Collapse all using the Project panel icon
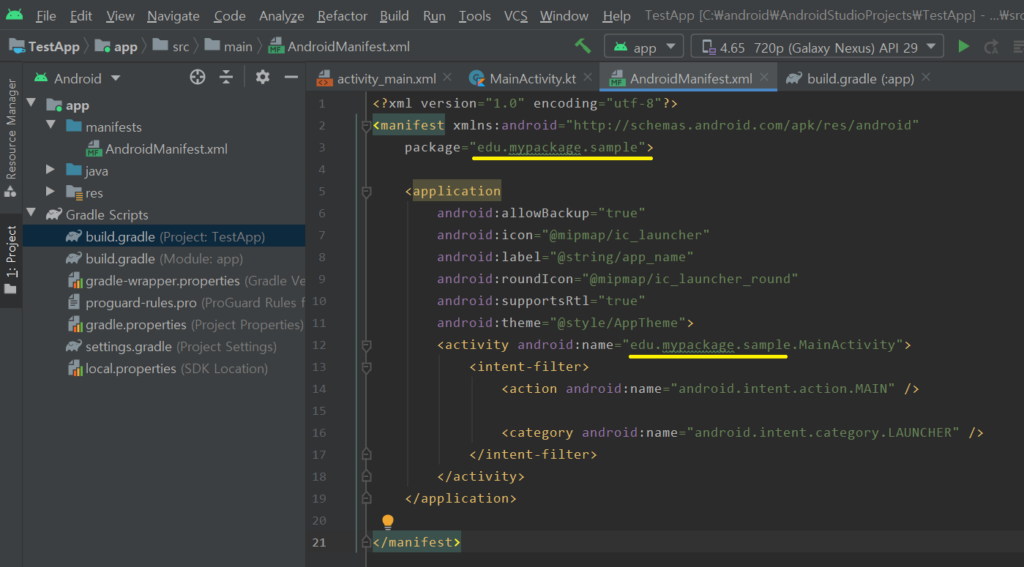 [227, 78]
